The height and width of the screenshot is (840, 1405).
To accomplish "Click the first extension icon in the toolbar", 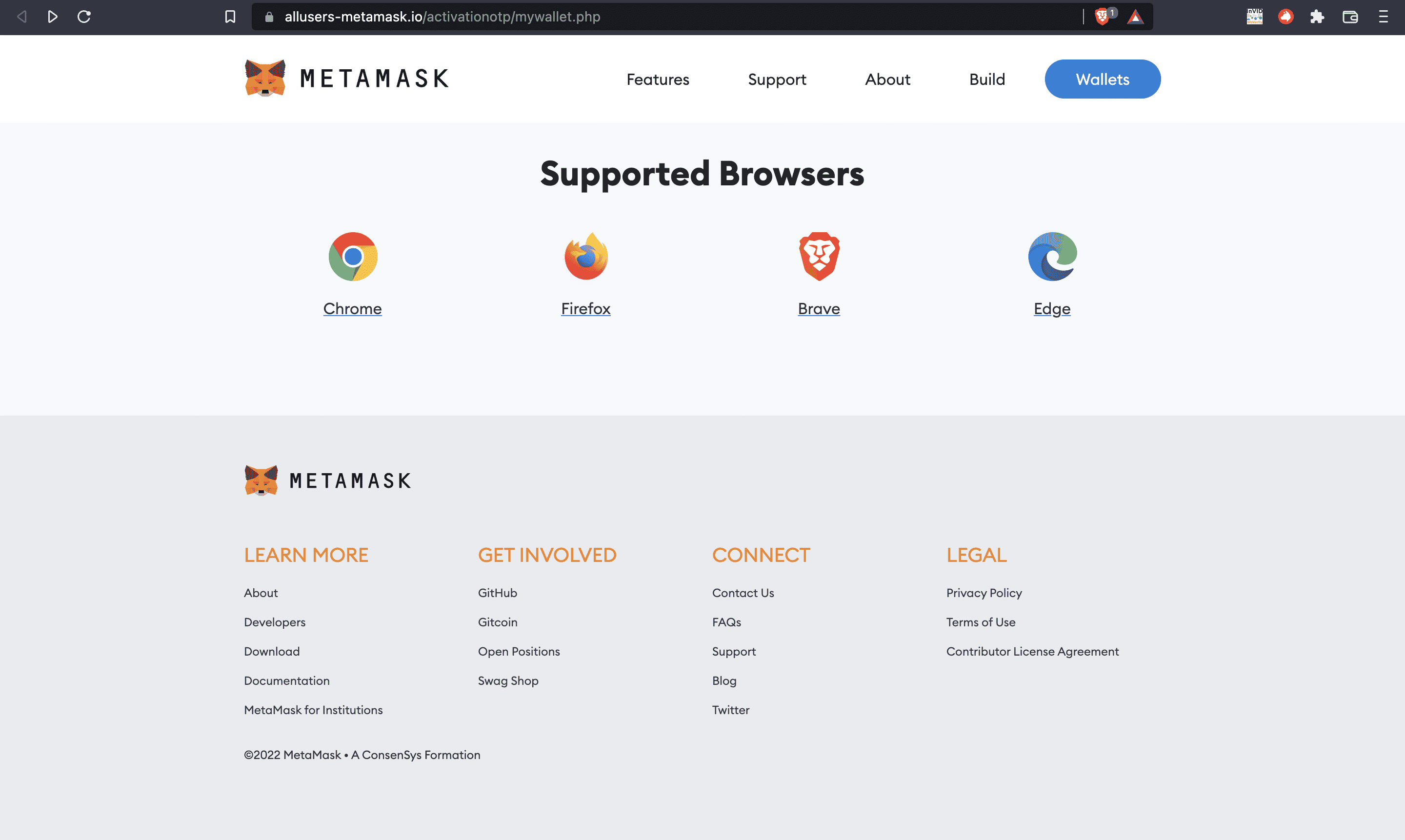I will [1254, 17].
